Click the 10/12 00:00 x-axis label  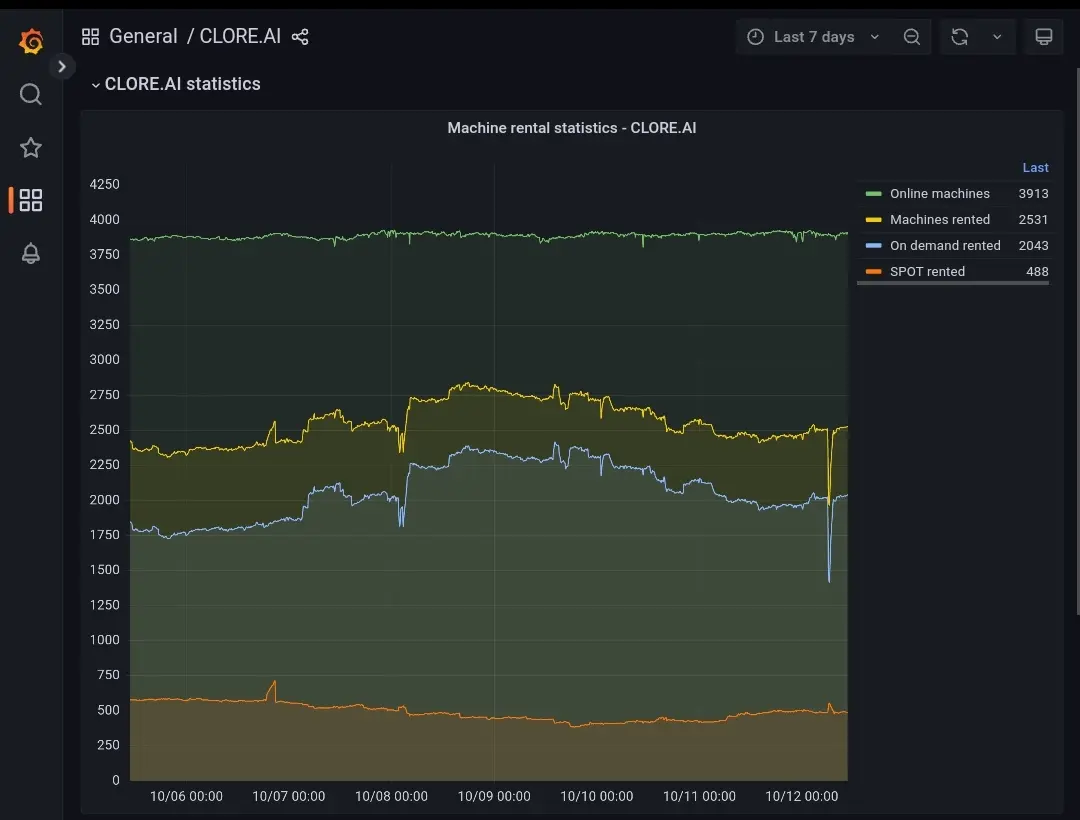click(x=802, y=797)
